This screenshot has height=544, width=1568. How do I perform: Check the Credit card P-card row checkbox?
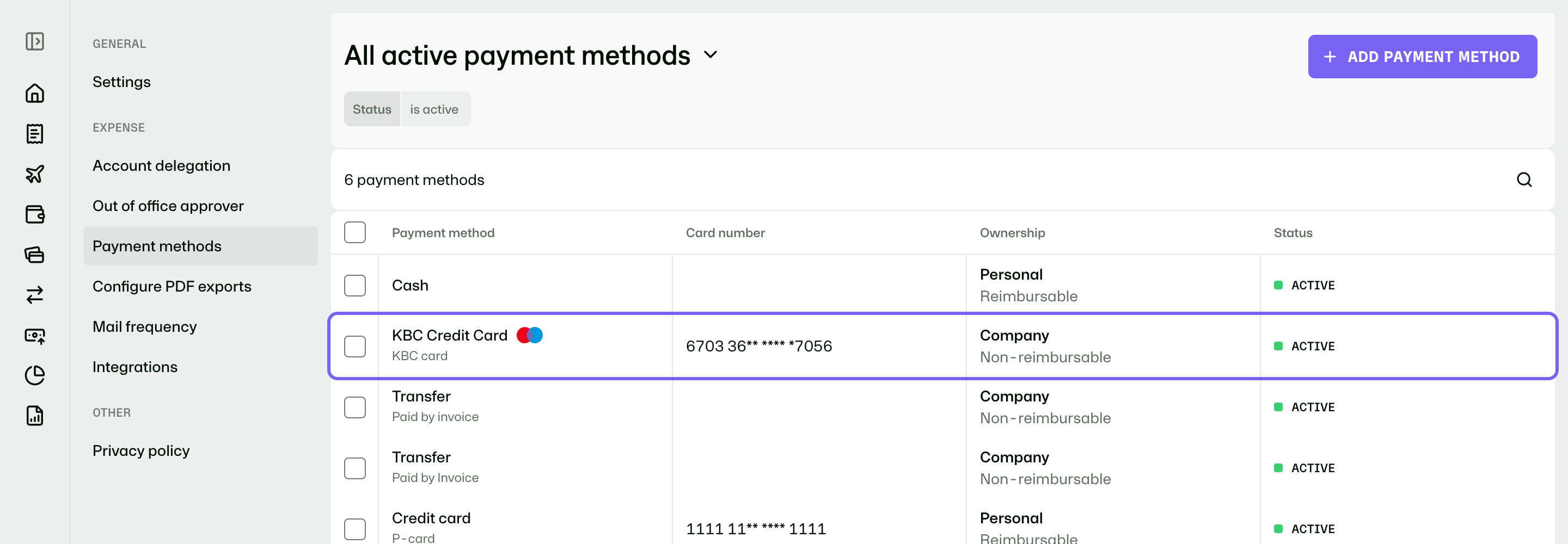click(355, 529)
